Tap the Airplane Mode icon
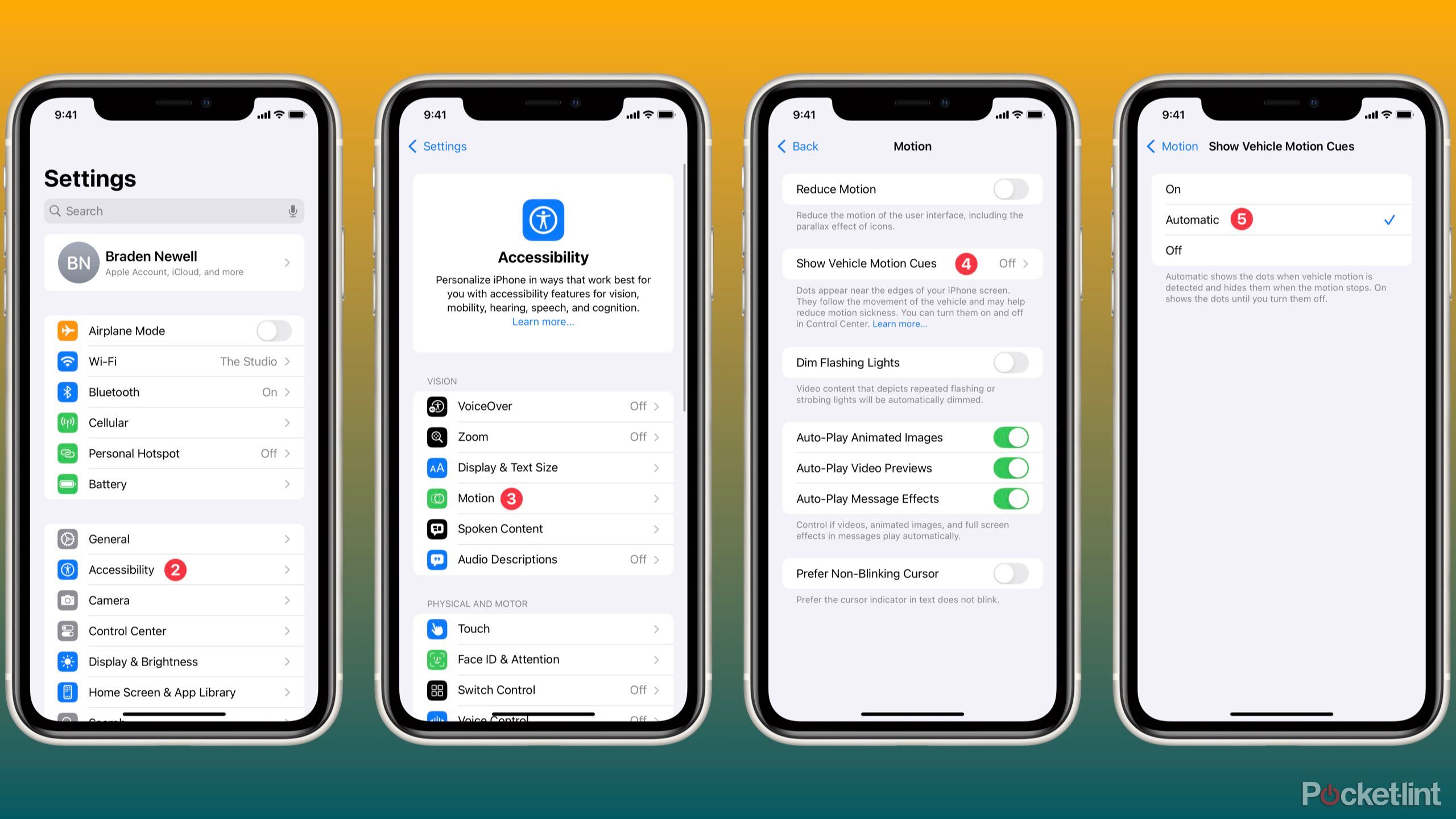 click(68, 330)
